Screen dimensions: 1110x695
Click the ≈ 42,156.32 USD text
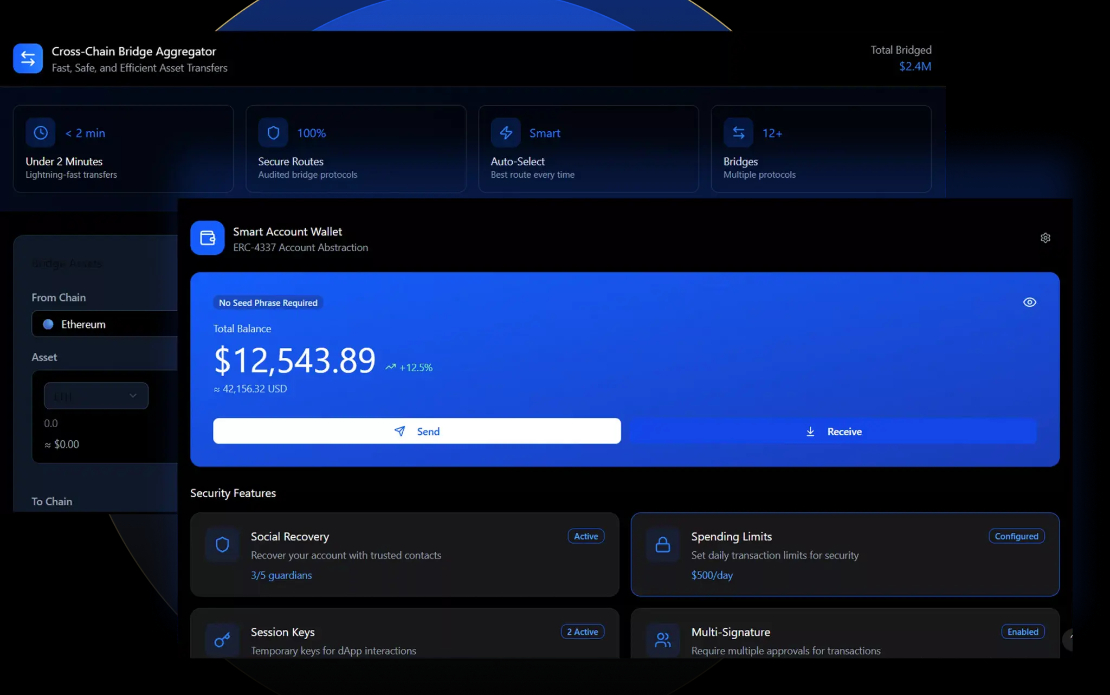tap(250, 389)
